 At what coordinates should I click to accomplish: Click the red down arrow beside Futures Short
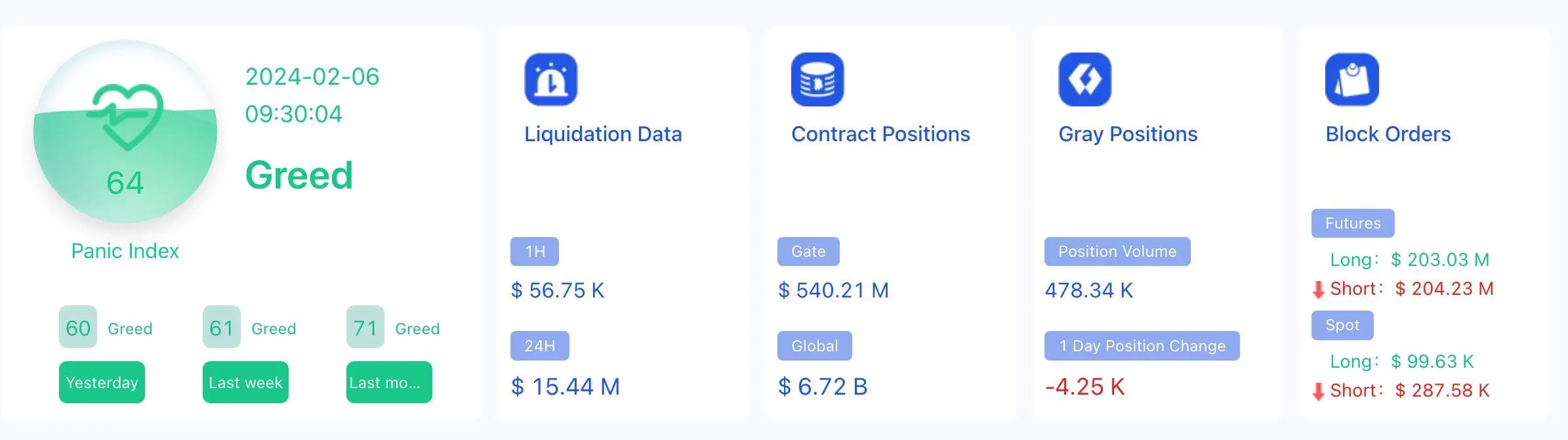[1318, 290]
